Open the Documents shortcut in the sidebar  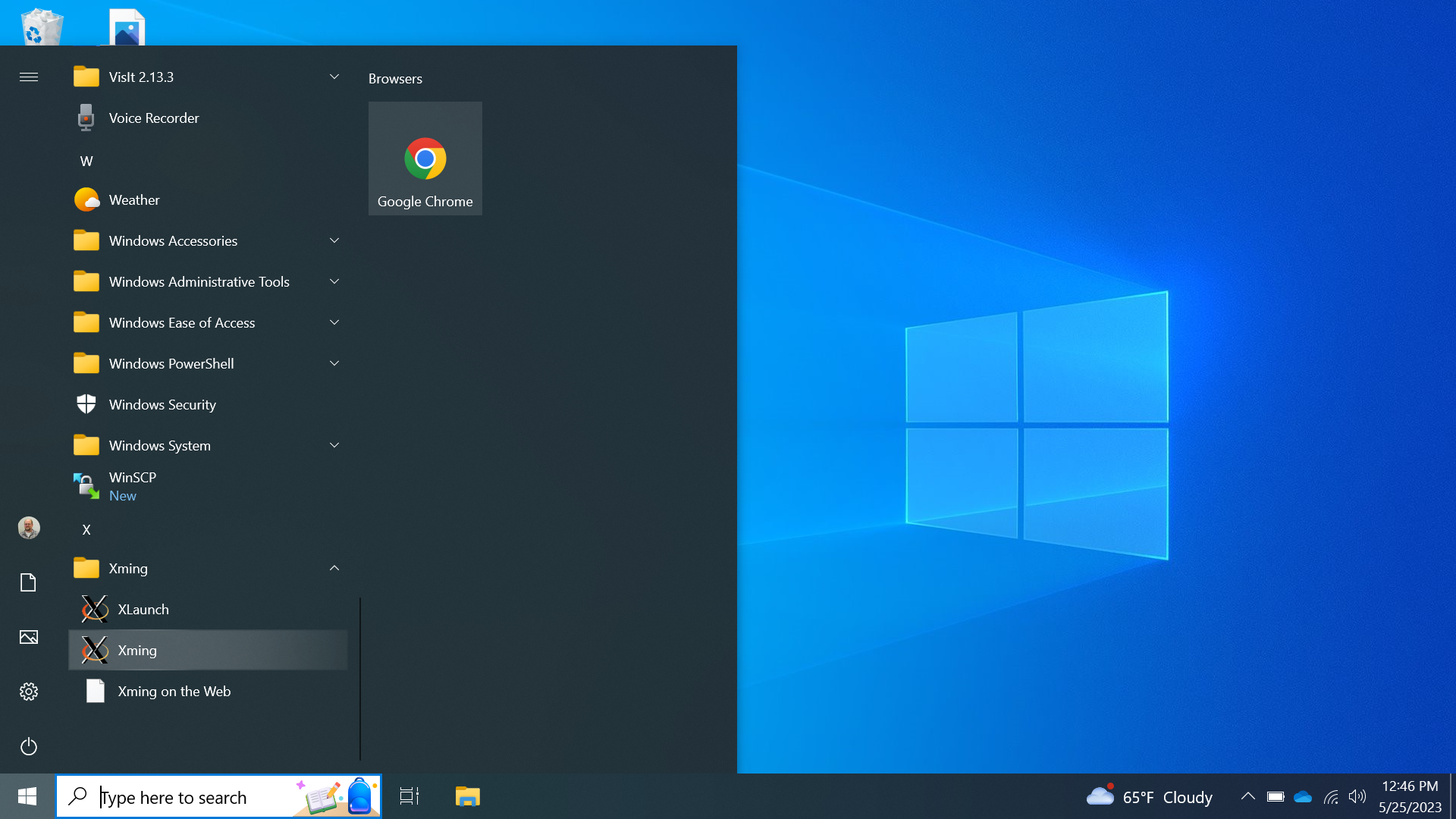pyautogui.click(x=29, y=582)
